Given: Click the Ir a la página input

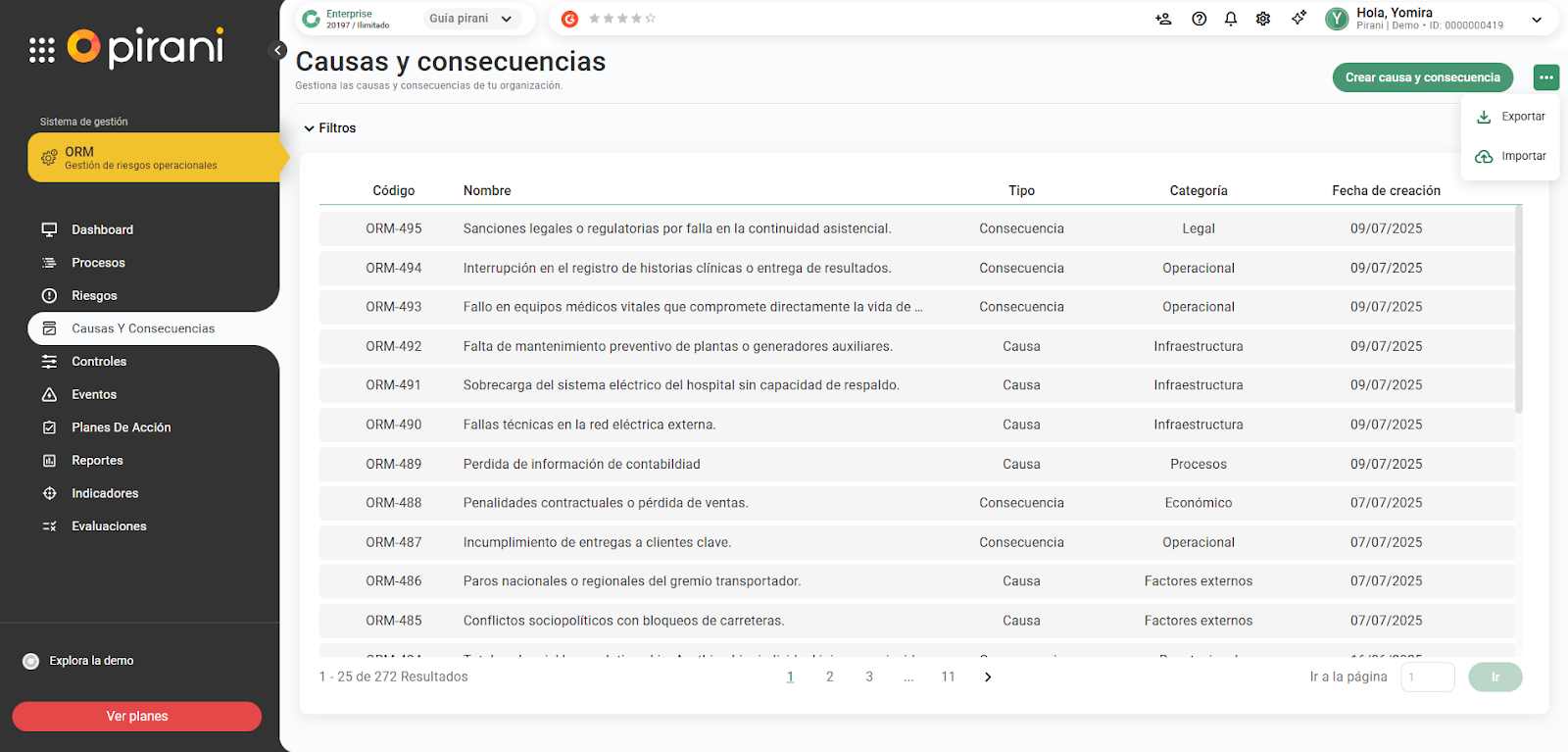Looking at the screenshot, I should coord(1428,677).
